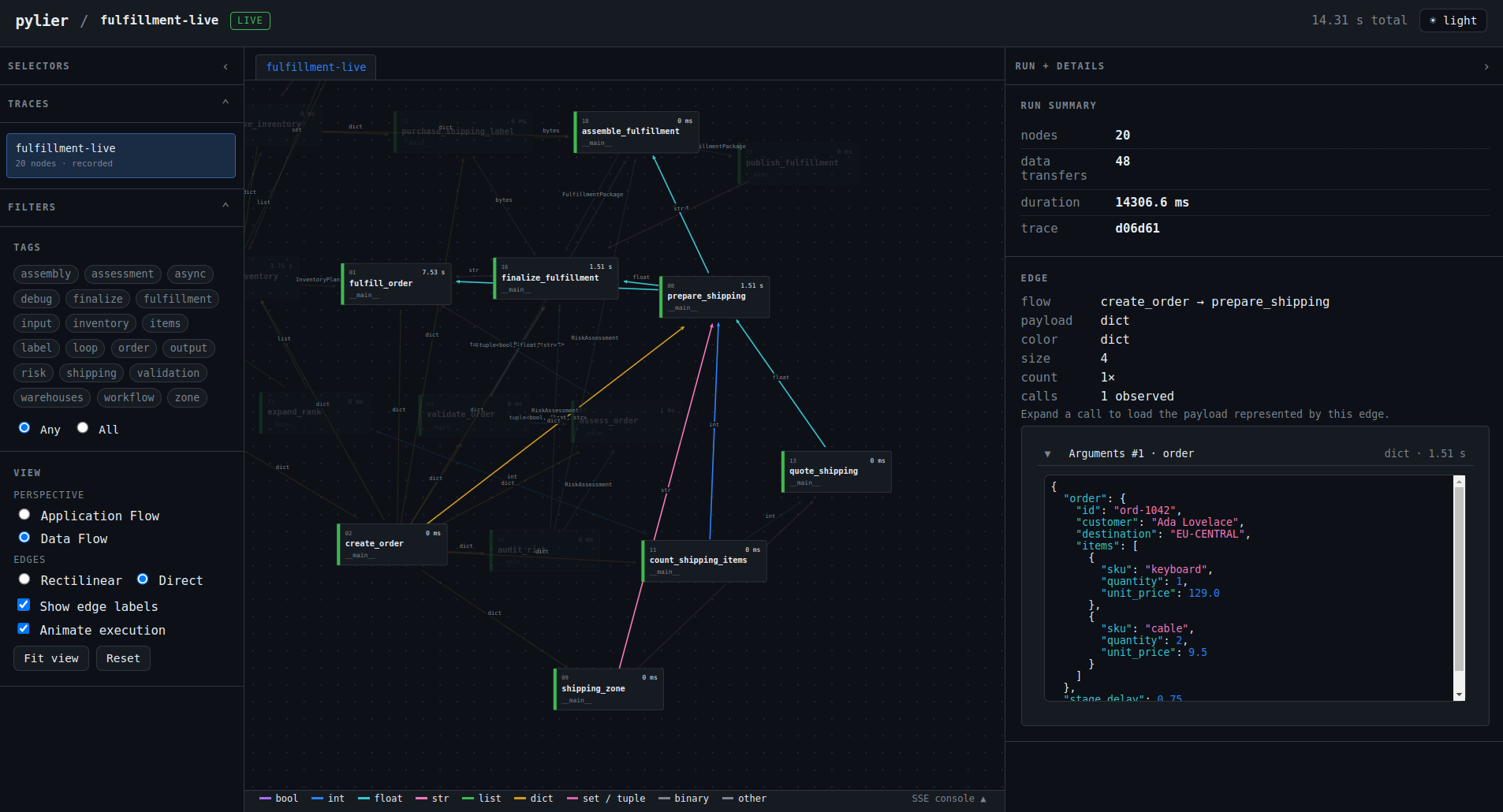The width and height of the screenshot is (1503, 812).
Task: Toggle the items tag filter
Action: tap(165, 323)
